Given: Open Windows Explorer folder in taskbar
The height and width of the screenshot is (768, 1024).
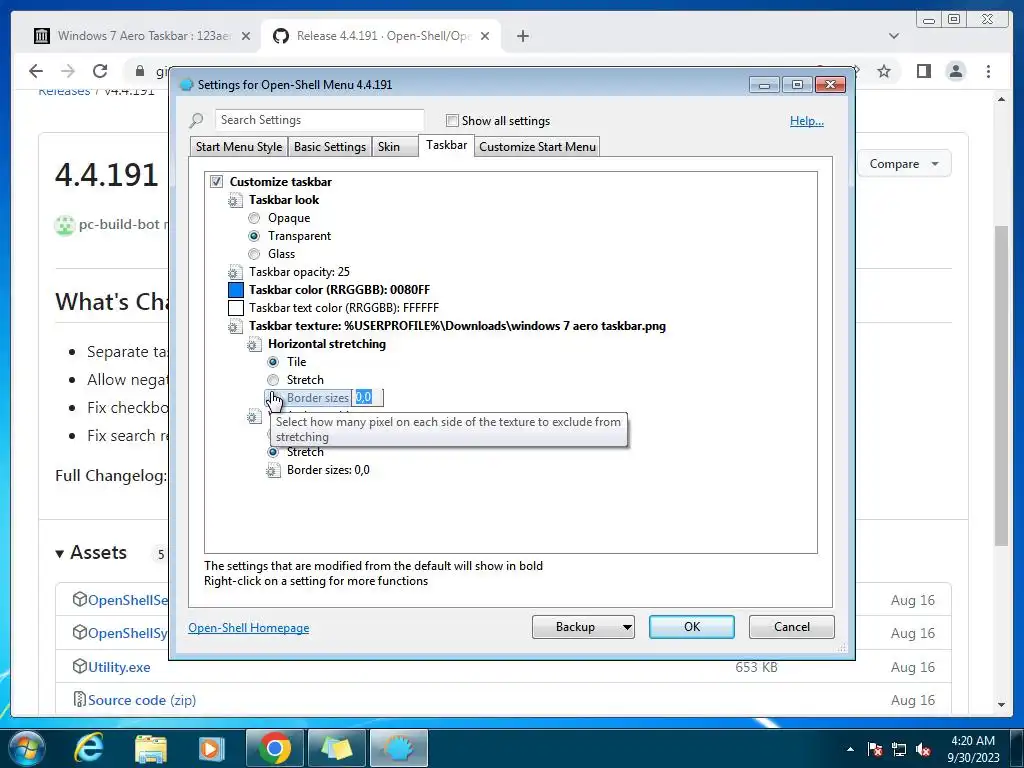Looking at the screenshot, I should coord(150,748).
